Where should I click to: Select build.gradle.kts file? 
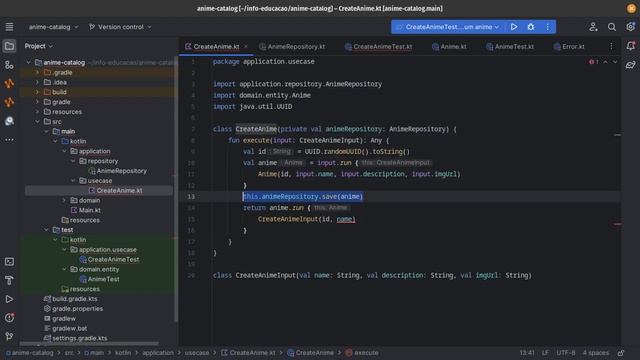tap(75, 299)
